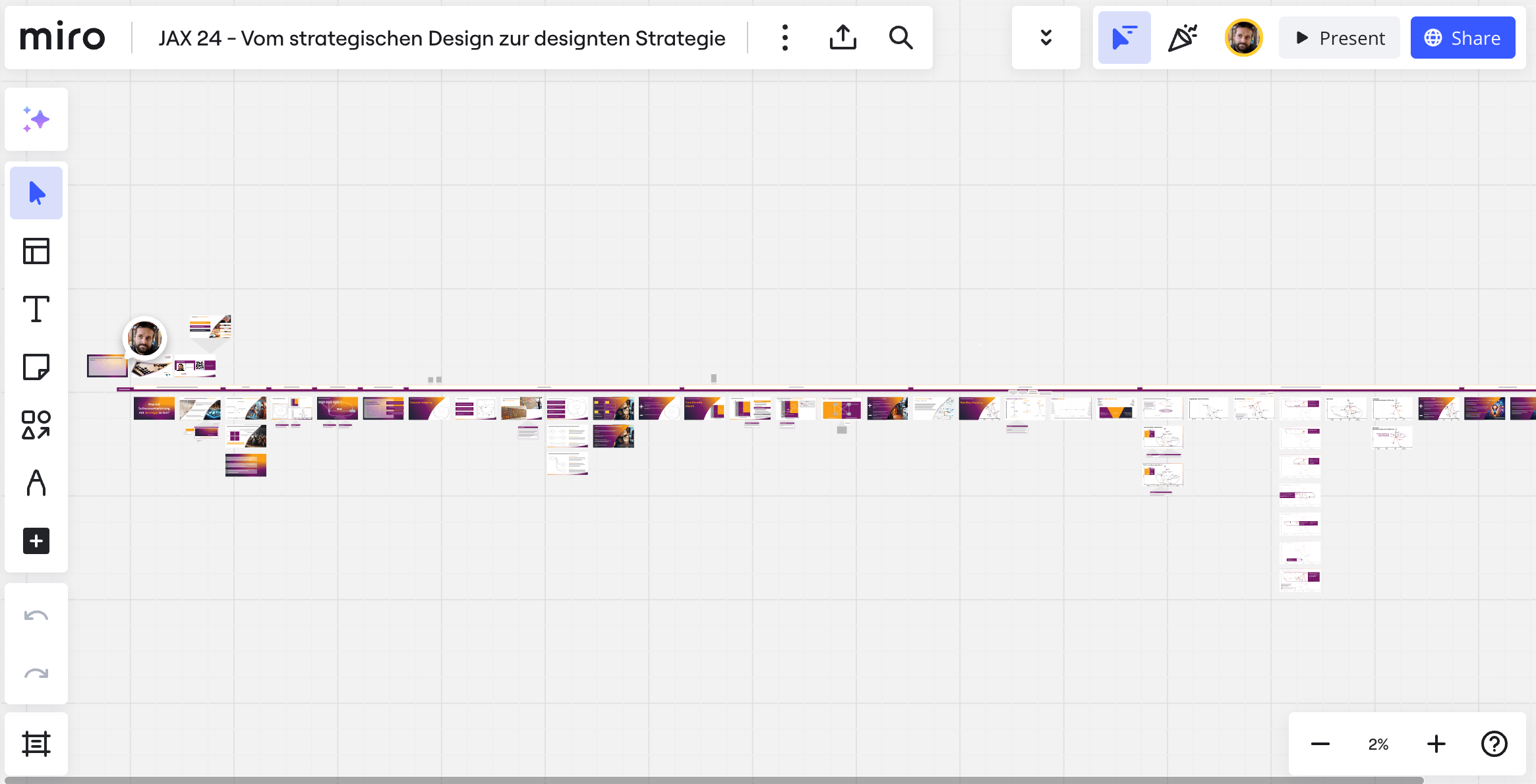Screen dimensions: 1536x784
Task: Open more apps plus button
Action: point(36,541)
